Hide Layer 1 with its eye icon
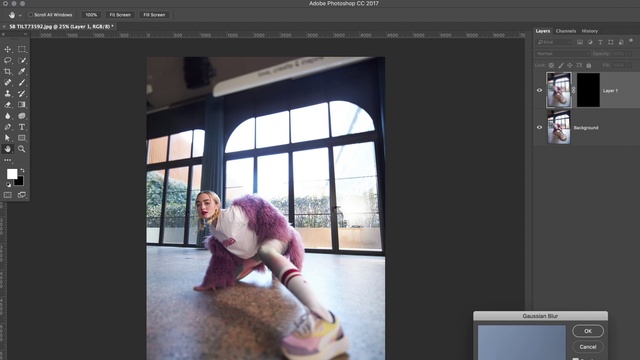640x360 pixels. click(x=539, y=90)
